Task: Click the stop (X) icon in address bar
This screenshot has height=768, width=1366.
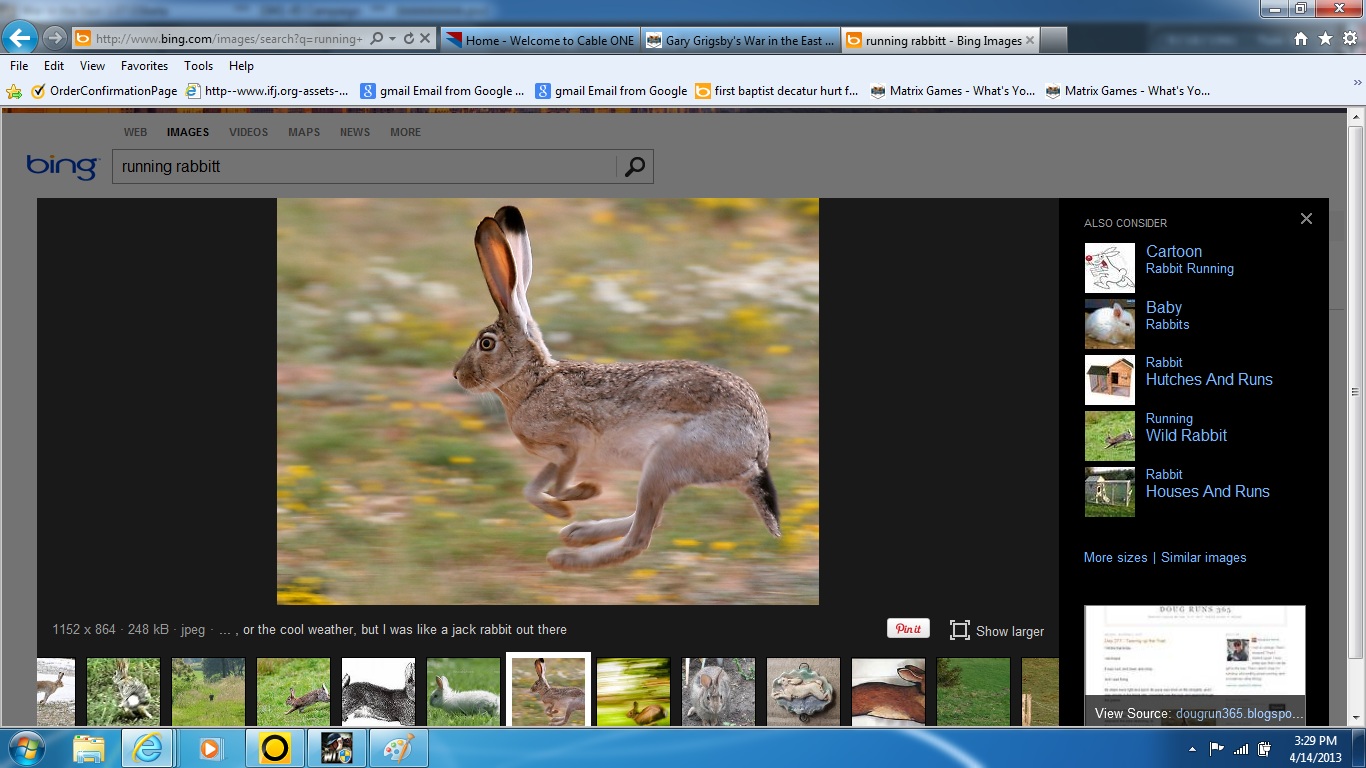Action: pos(425,39)
